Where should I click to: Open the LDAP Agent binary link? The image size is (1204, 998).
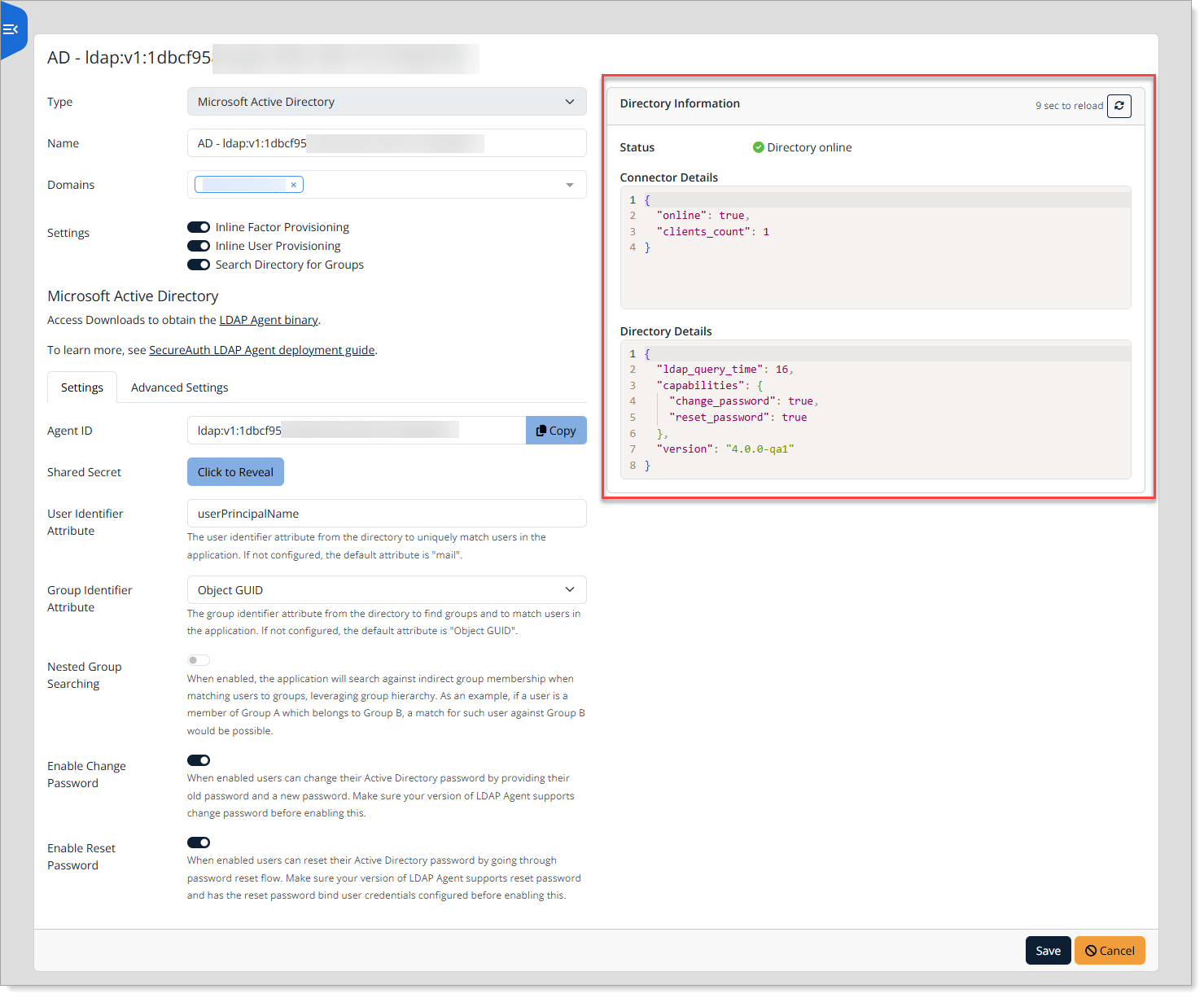click(x=269, y=320)
